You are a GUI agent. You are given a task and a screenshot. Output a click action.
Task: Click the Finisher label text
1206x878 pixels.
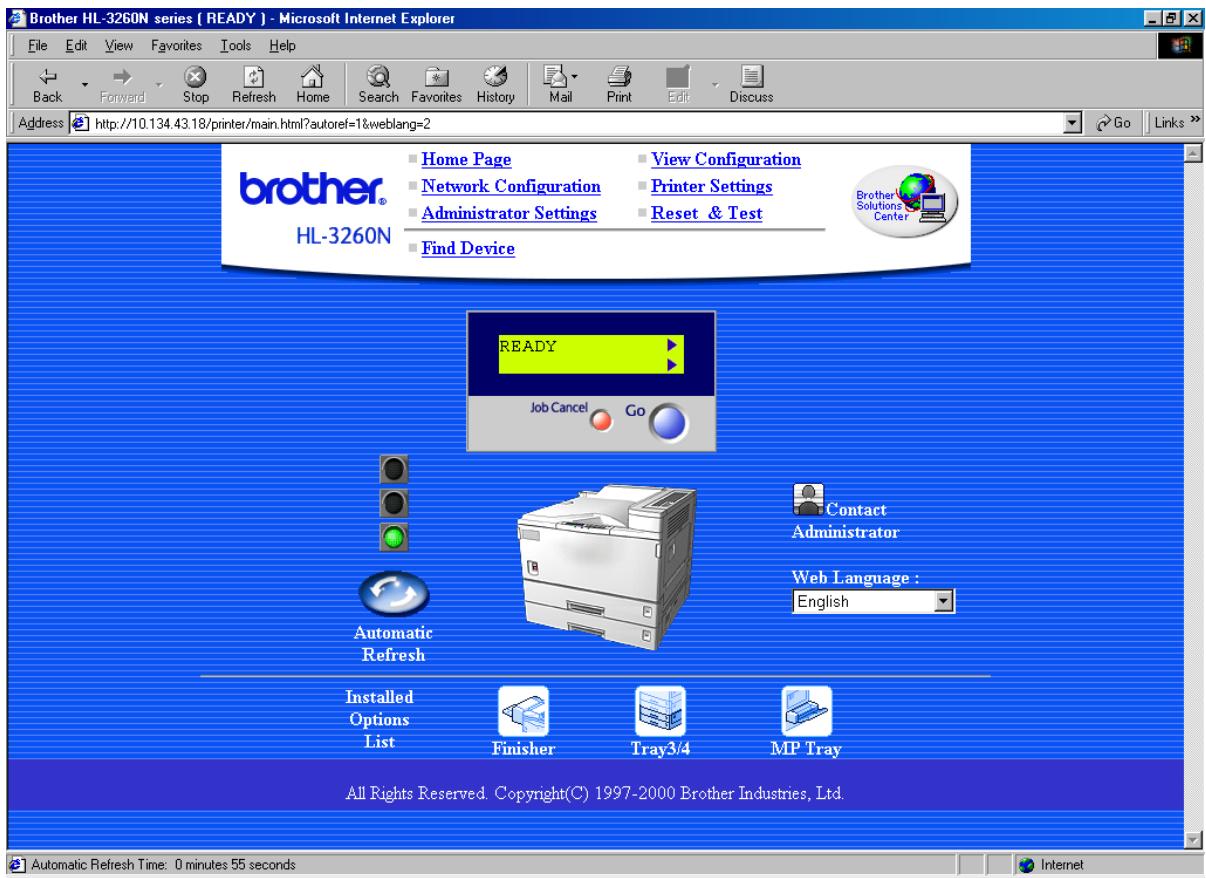(x=523, y=749)
